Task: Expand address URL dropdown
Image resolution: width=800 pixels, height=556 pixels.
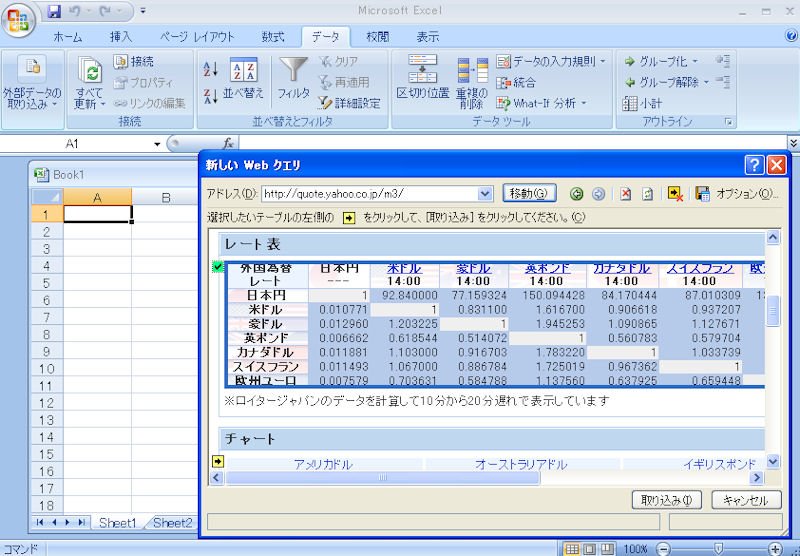Action: click(485, 194)
